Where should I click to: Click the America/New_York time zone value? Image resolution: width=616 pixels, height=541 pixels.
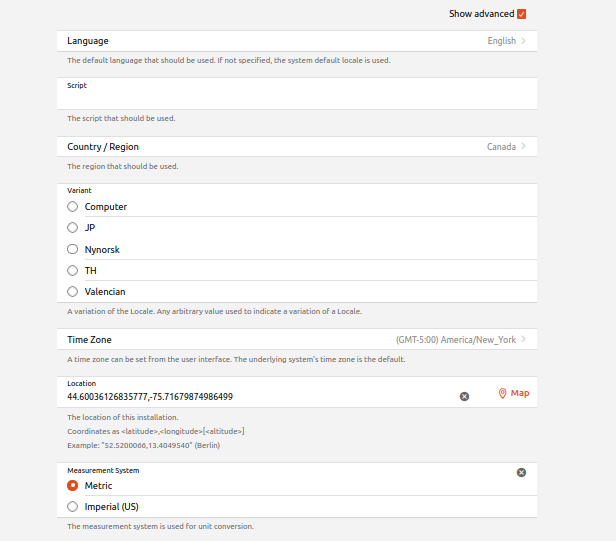(455, 340)
